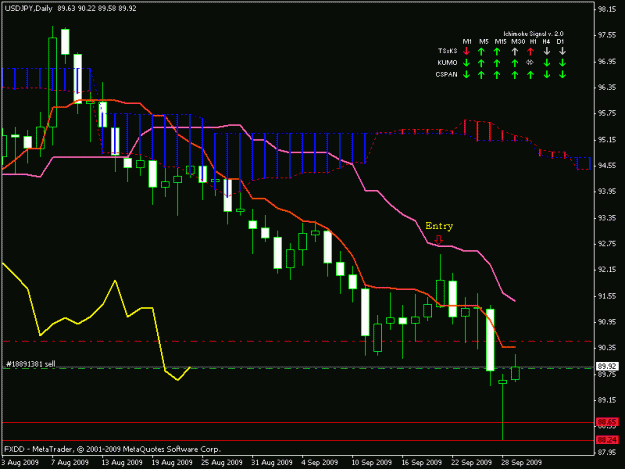Click the 7 Aug 2009 date label
This screenshot has height=469, width=625.
click(70, 462)
